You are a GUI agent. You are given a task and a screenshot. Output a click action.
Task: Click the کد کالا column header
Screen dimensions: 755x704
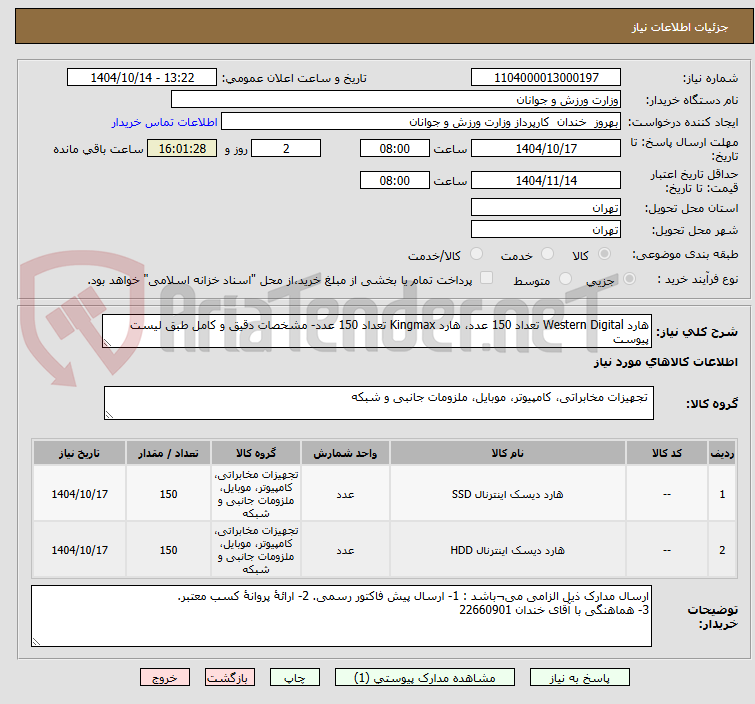[666, 453]
